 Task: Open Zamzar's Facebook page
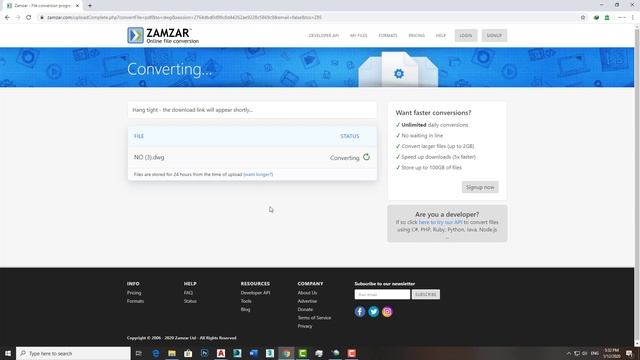[360, 311]
